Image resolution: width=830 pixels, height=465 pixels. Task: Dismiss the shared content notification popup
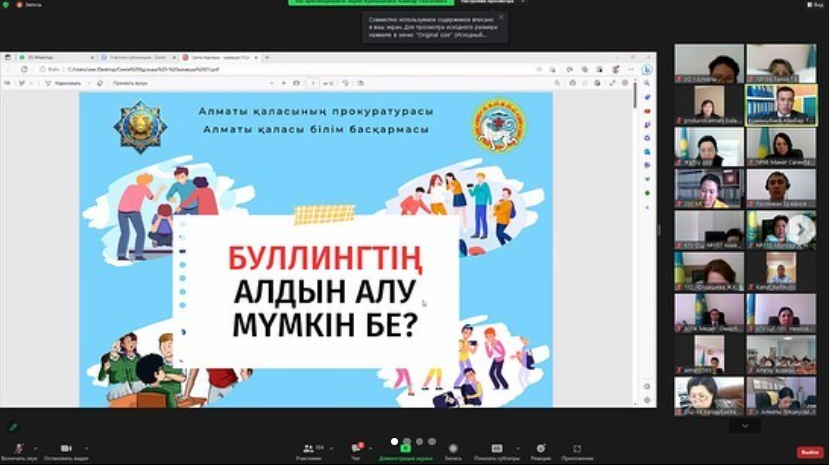pyautogui.click(x=501, y=17)
